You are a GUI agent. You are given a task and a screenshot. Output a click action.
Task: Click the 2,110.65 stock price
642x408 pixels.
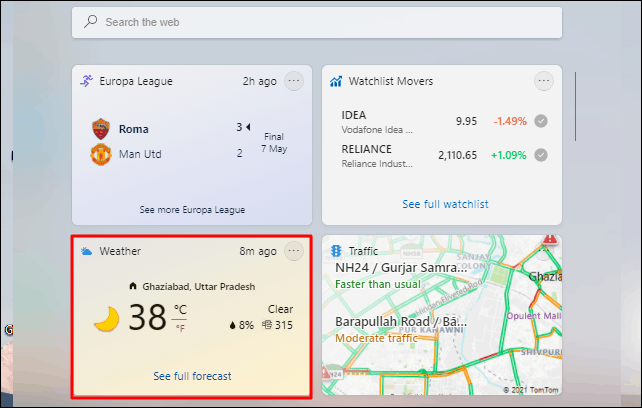pos(457,155)
